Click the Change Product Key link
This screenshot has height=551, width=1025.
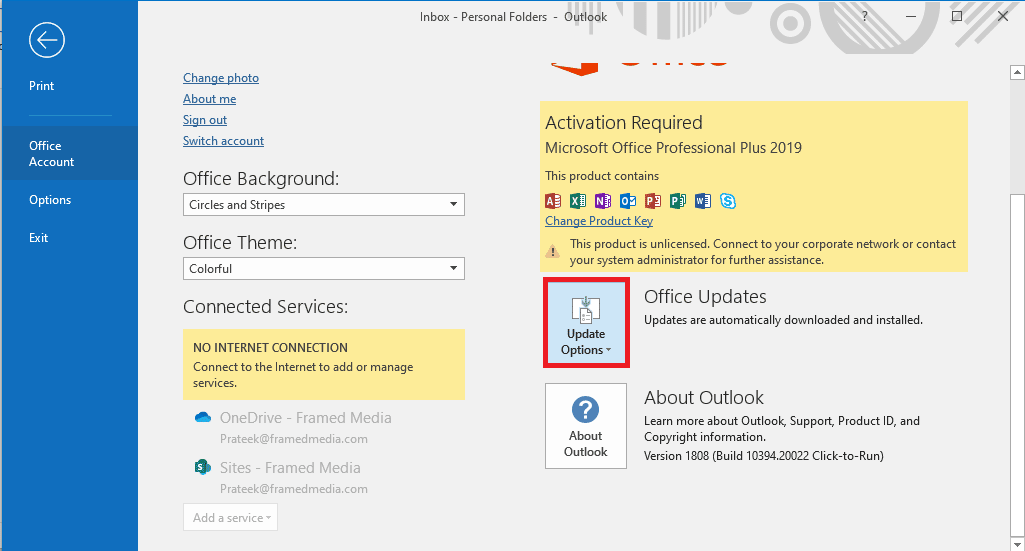click(599, 221)
